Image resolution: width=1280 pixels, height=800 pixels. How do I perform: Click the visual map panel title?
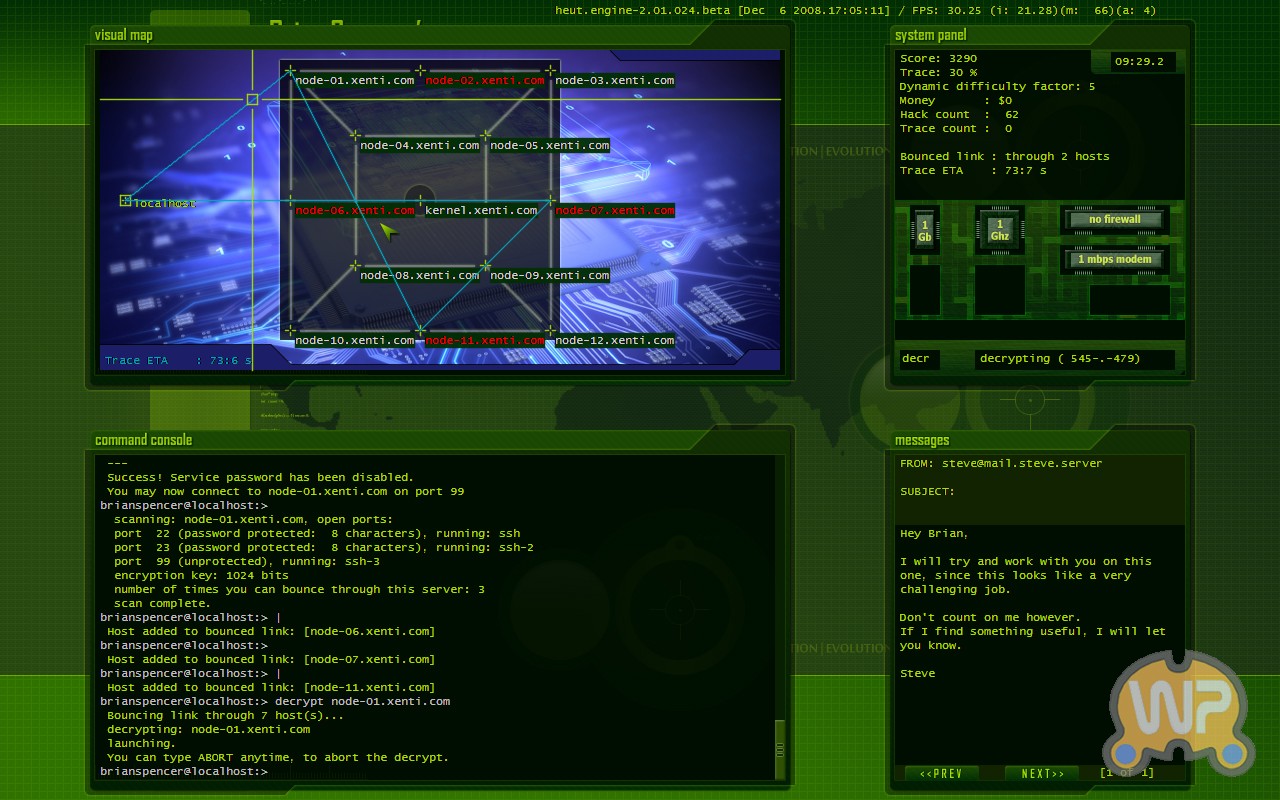[124, 35]
